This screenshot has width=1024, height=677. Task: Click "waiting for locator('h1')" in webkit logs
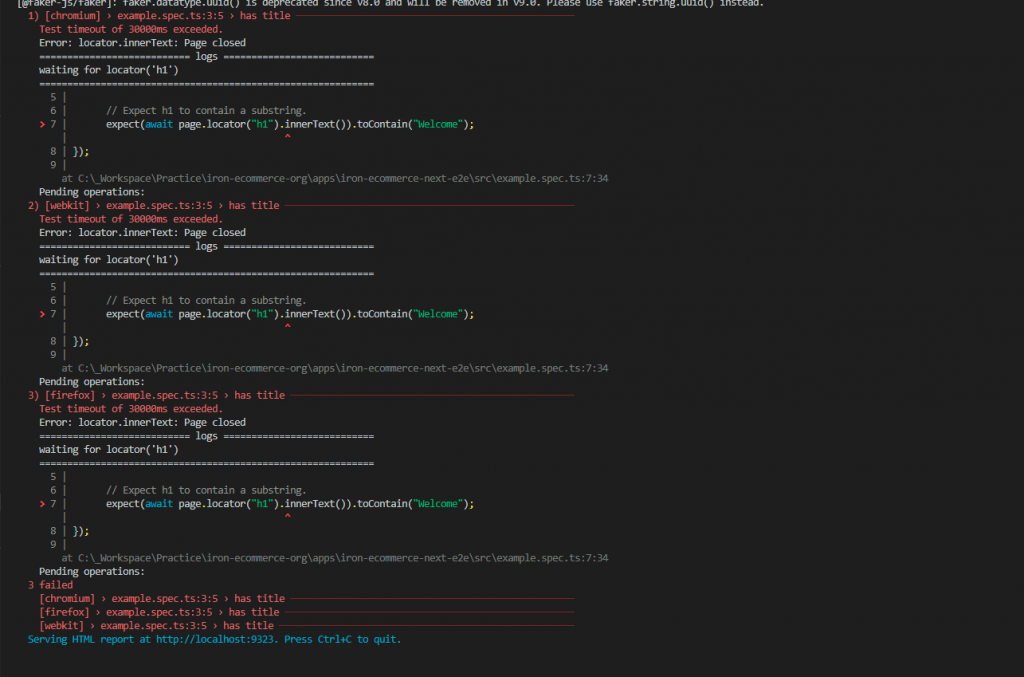pyautogui.click(x=108, y=260)
